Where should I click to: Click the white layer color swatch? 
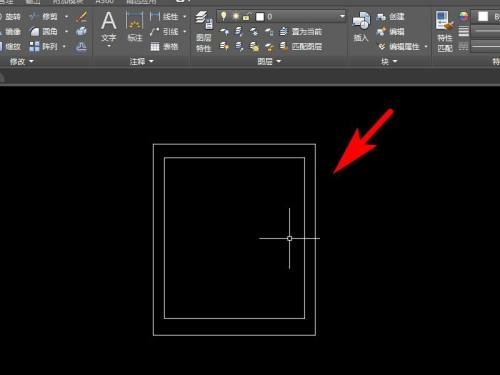260,16
